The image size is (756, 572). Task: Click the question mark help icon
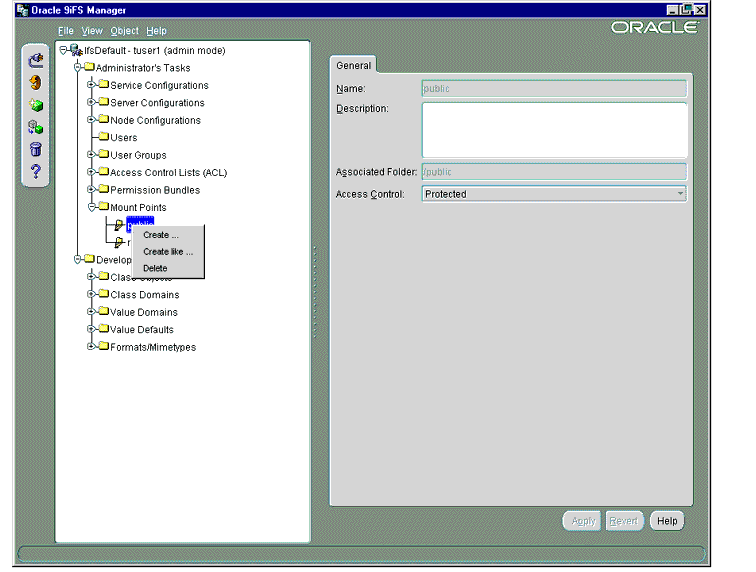[x=36, y=171]
